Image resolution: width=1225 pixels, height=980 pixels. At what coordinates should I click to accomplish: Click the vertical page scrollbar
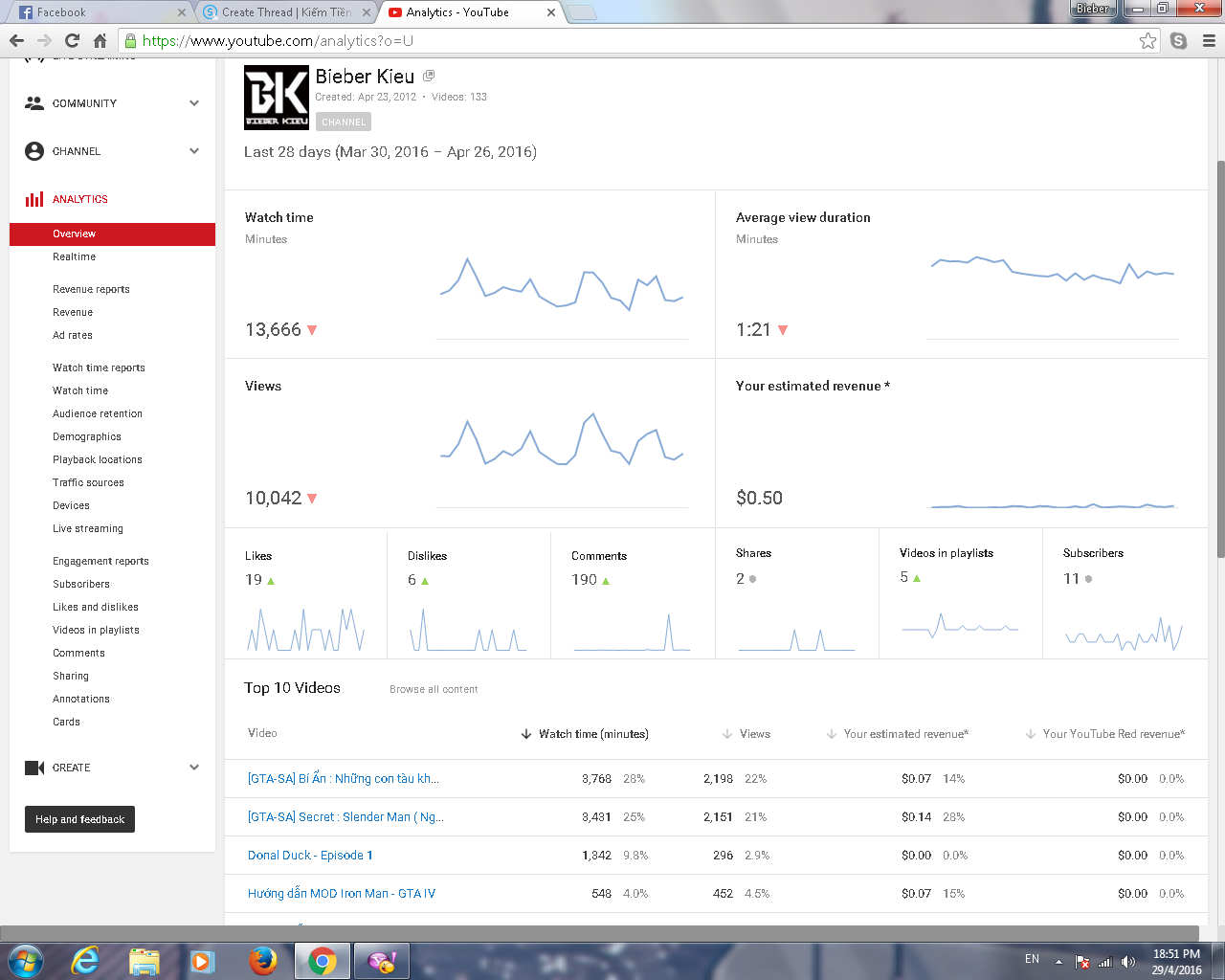(x=1220, y=359)
